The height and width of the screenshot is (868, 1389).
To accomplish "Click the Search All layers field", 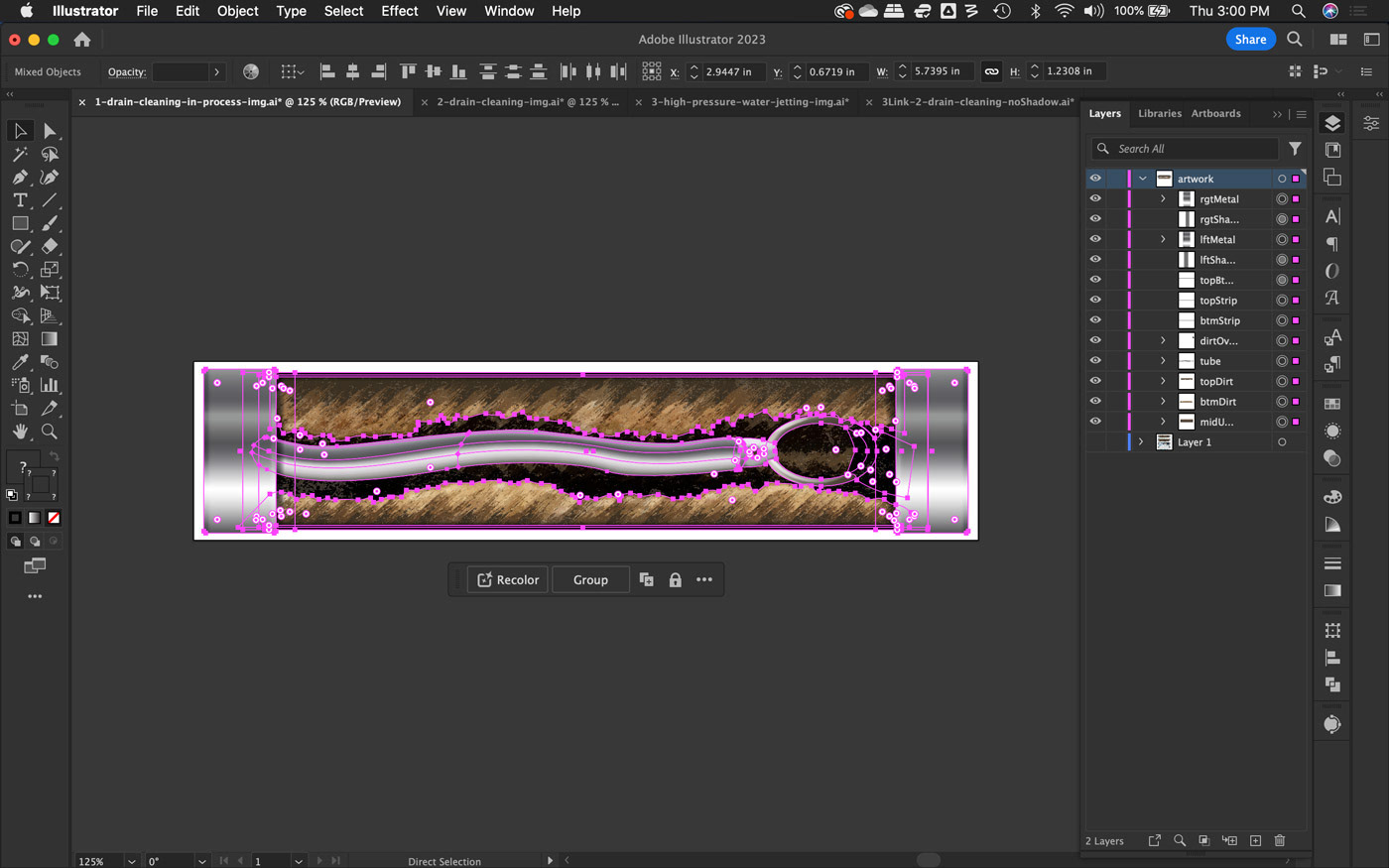I will (x=1185, y=149).
